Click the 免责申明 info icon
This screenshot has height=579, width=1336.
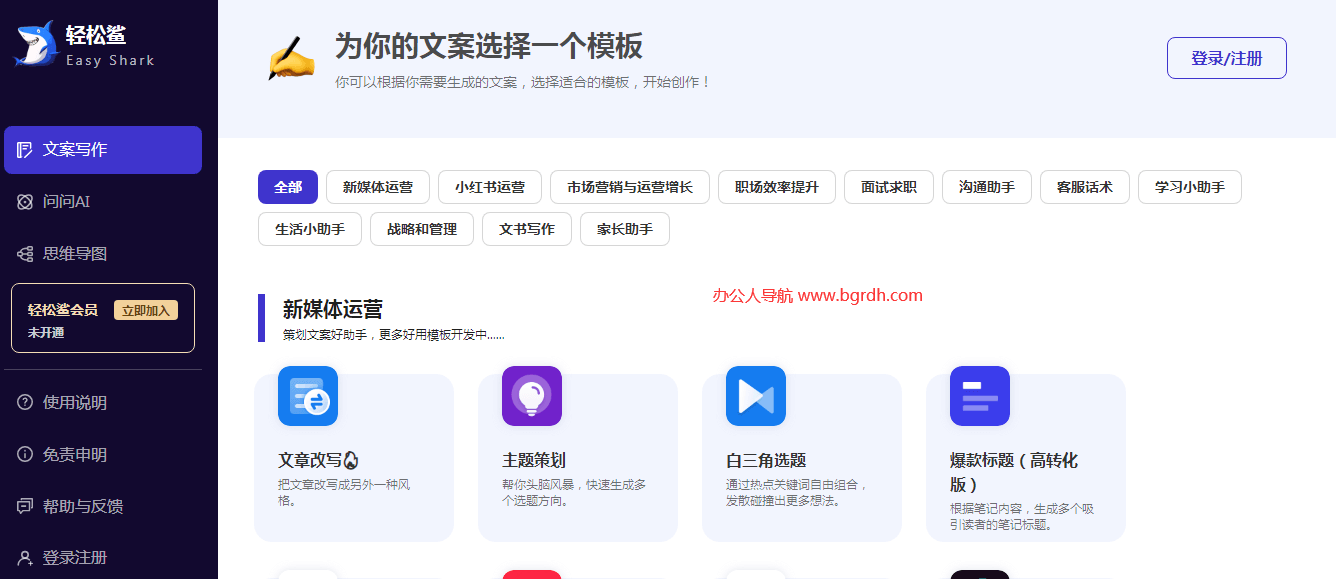point(26,455)
